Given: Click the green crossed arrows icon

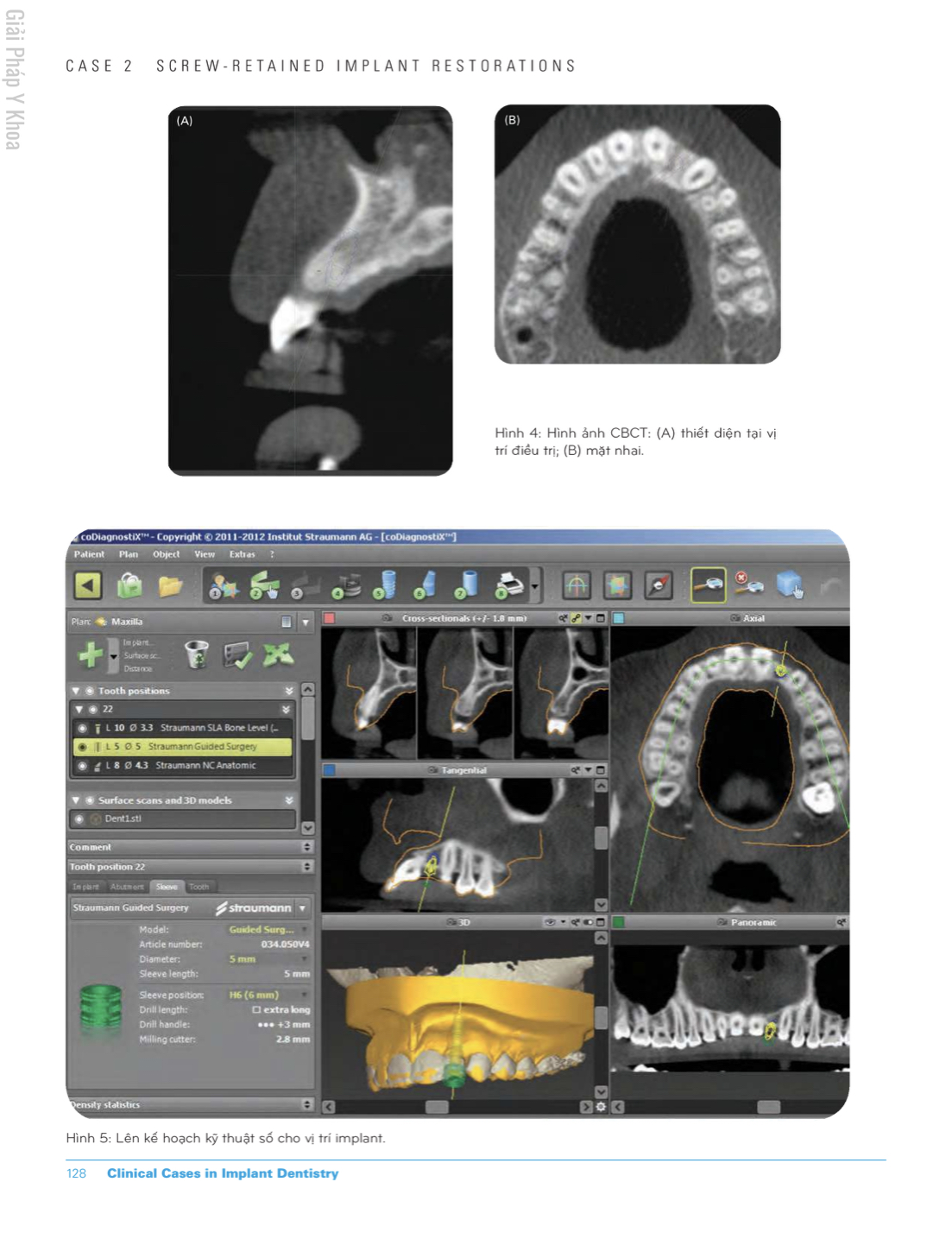Looking at the screenshot, I should (278, 654).
